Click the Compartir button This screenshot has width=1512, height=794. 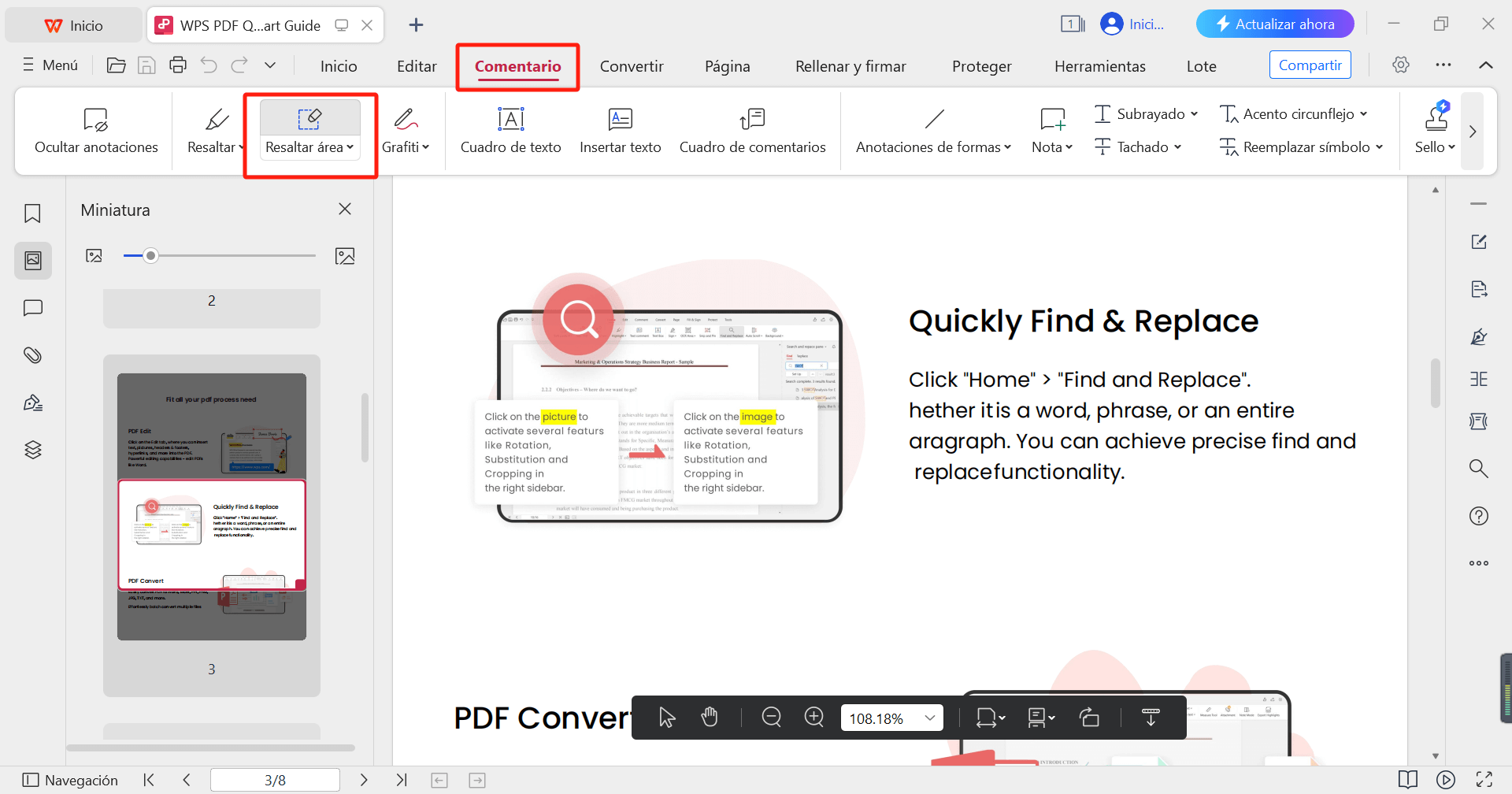coord(1310,65)
